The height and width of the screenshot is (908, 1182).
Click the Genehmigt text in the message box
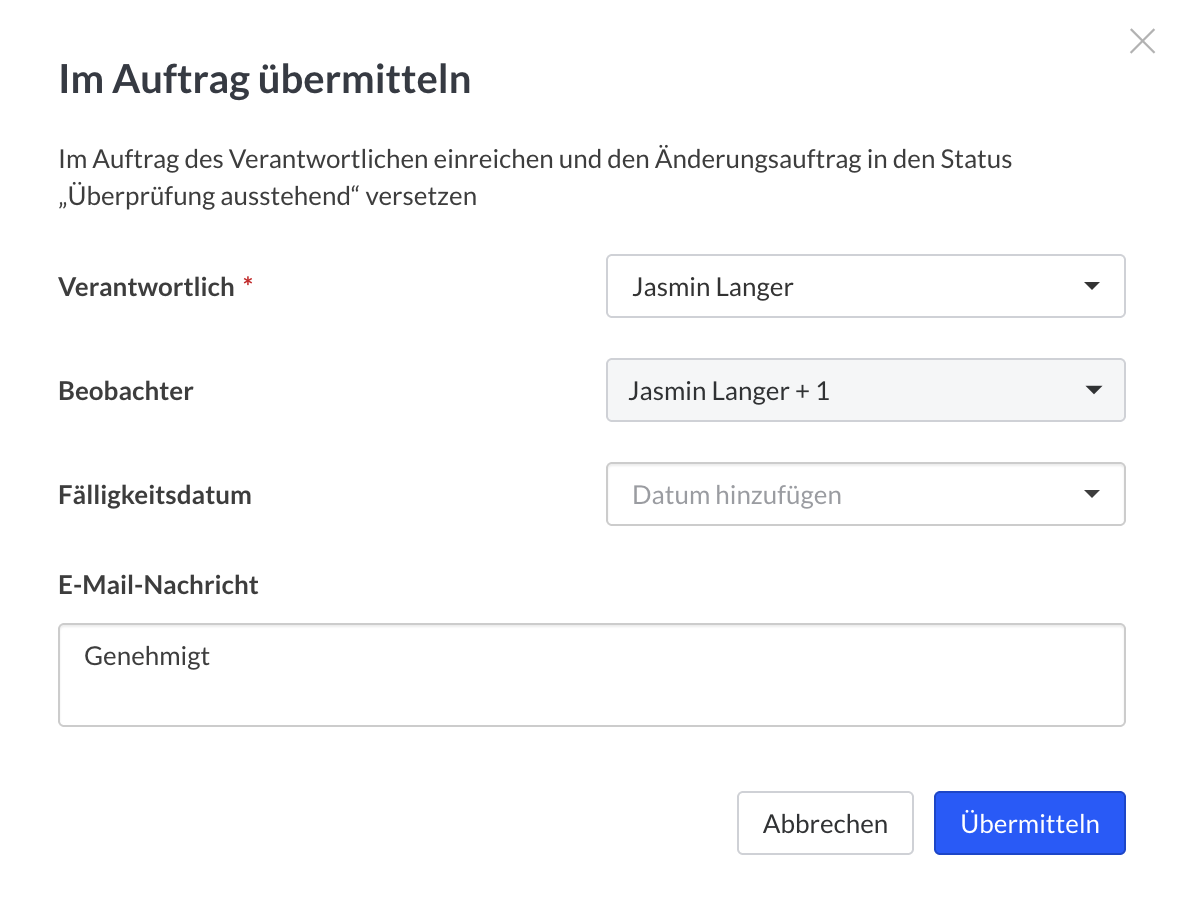pyautogui.click(x=147, y=656)
